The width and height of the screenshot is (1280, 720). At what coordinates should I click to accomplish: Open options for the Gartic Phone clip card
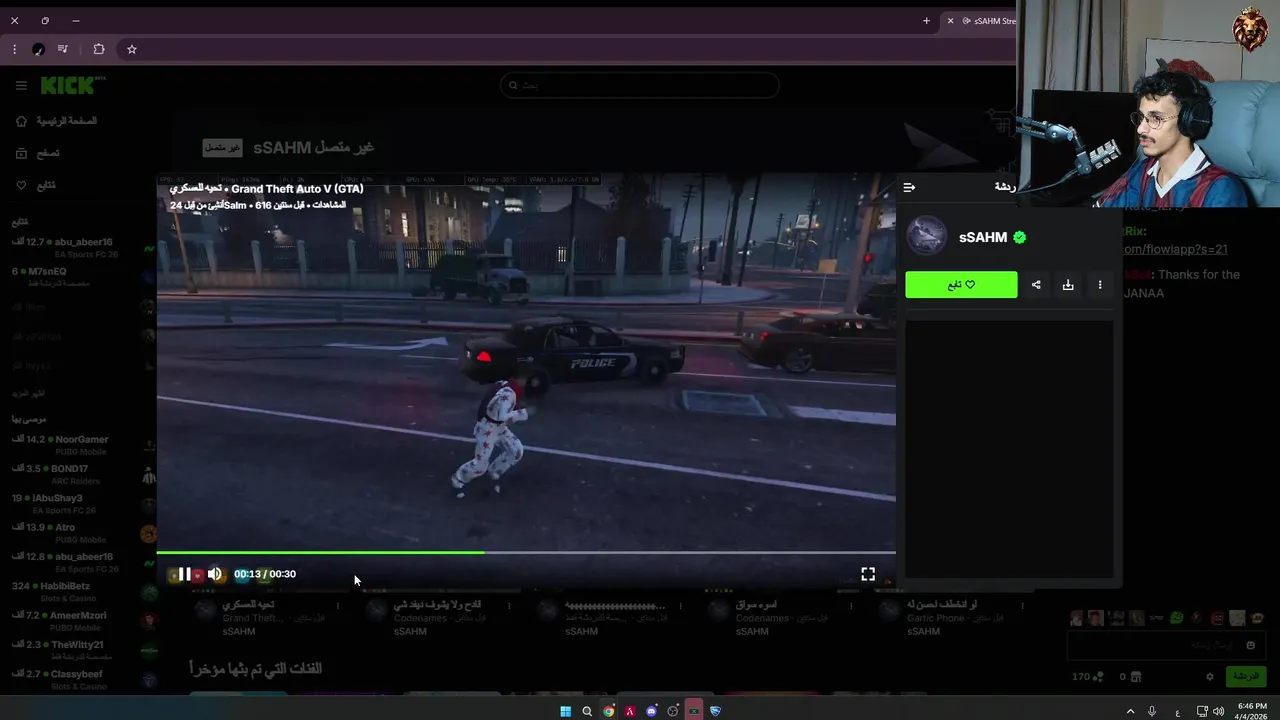tap(1022, 605)
